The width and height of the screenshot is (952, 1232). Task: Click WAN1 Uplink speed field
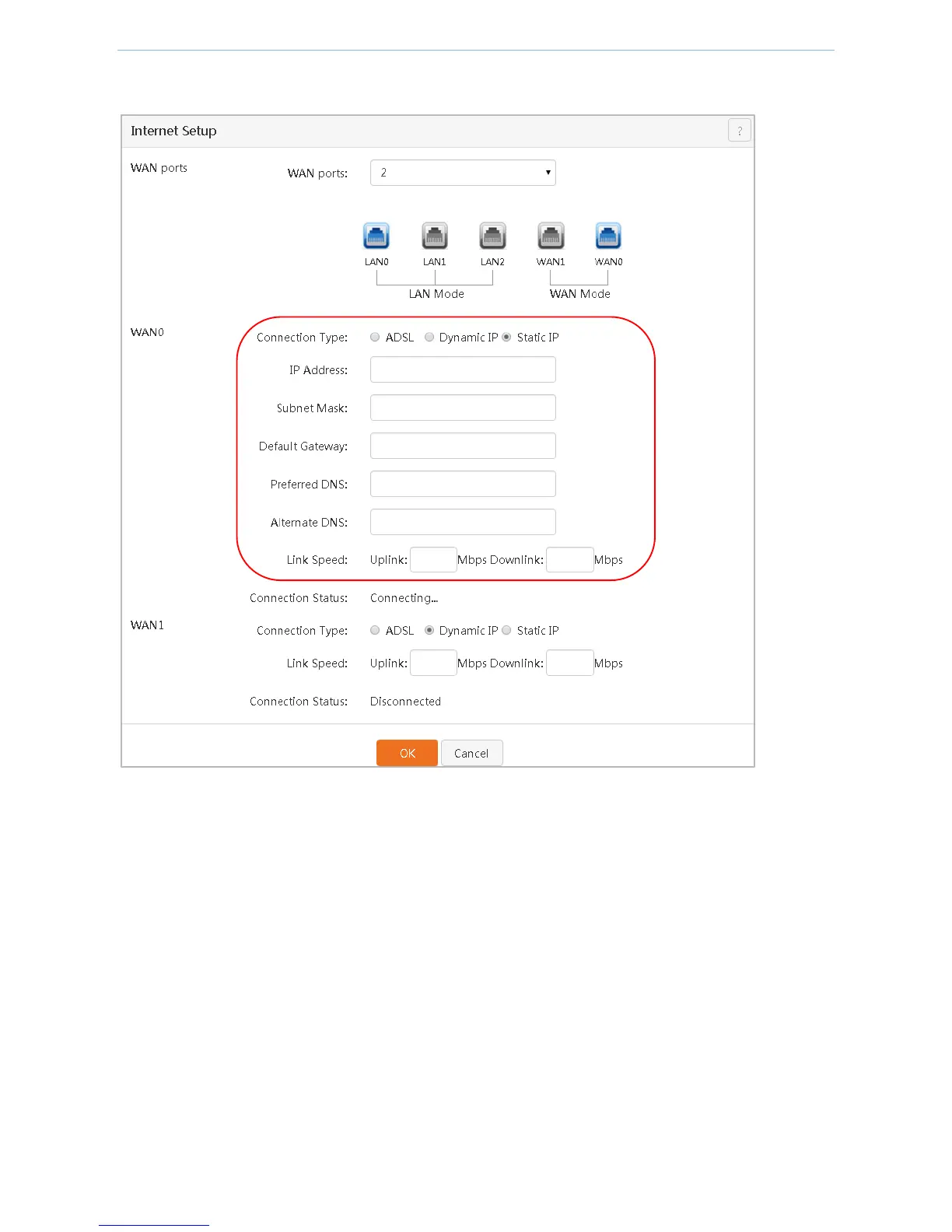433,663
